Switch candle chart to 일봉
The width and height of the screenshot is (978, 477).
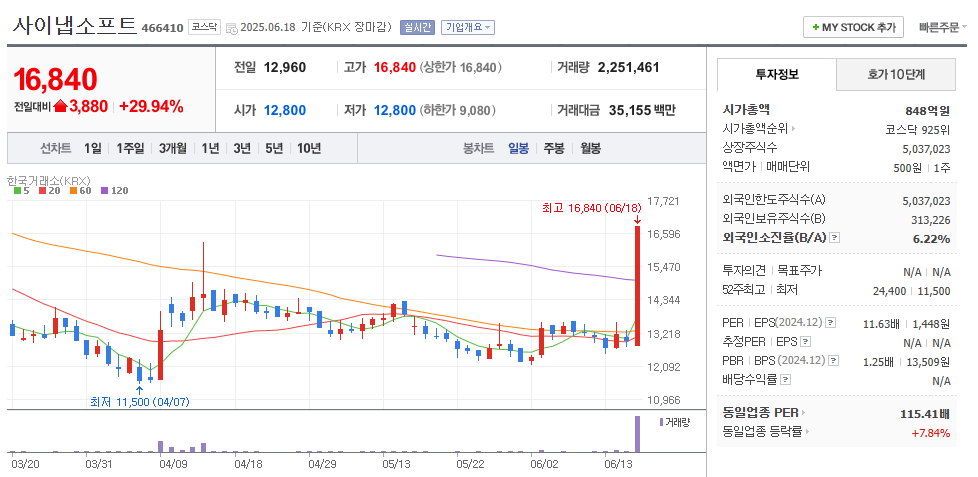click(518, 148)
